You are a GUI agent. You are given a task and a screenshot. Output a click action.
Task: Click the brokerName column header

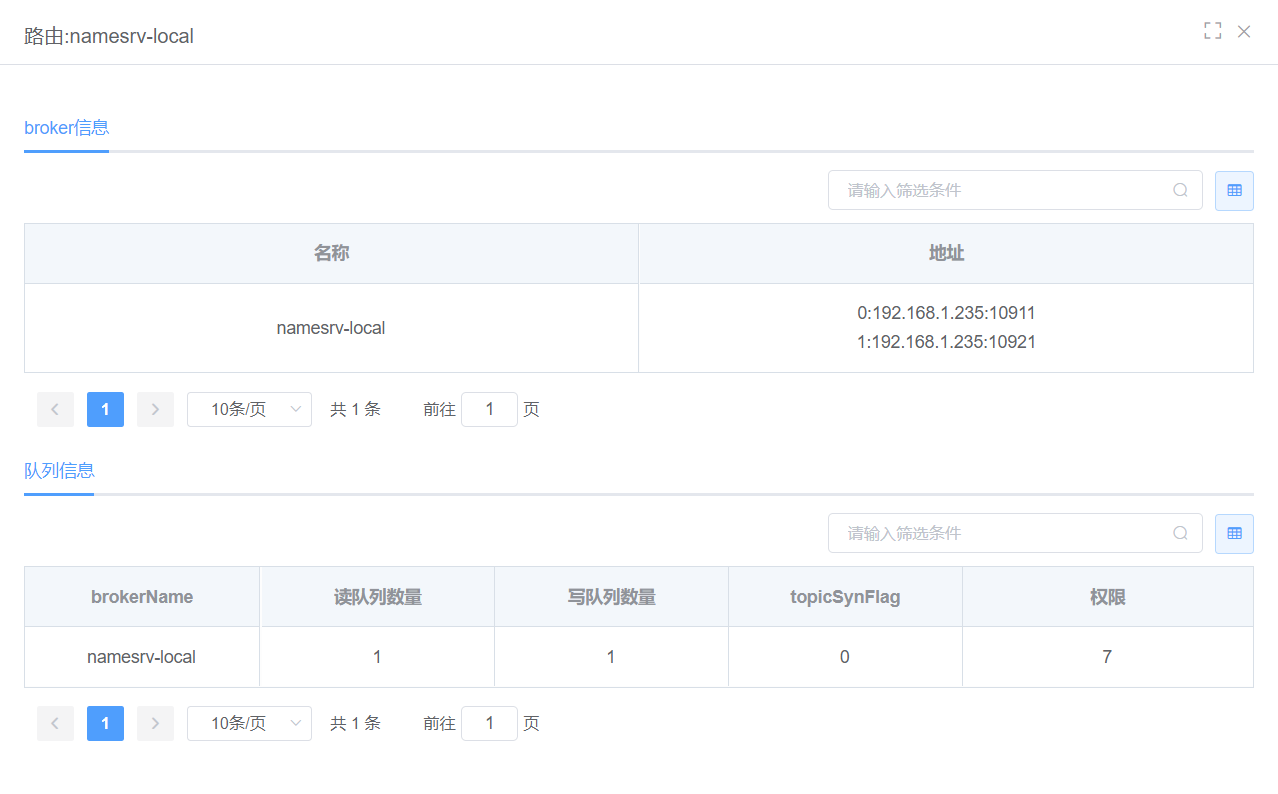142,597
